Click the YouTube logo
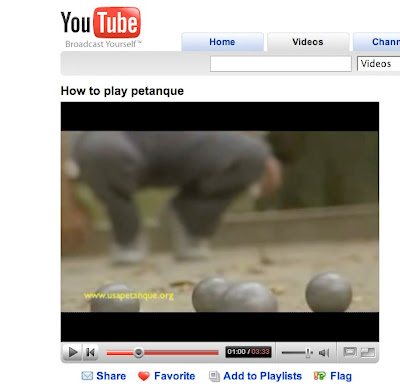Screen dimensions: 400x387 click(x=100, y=23)
